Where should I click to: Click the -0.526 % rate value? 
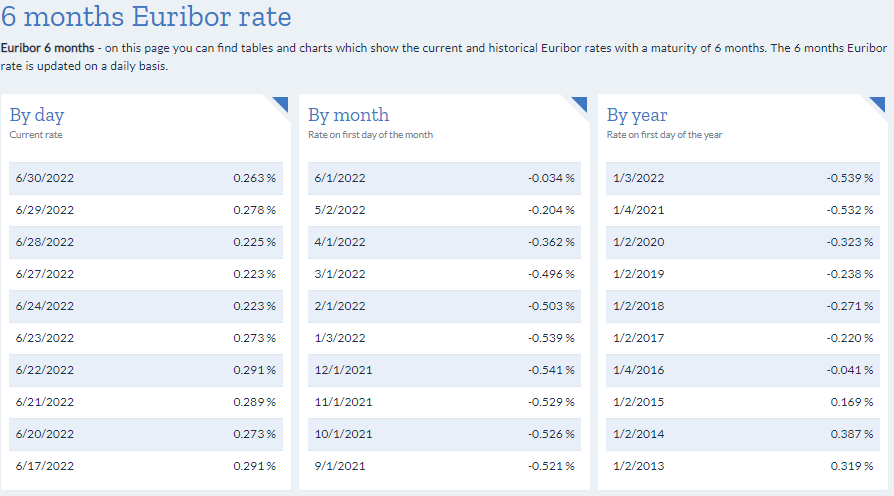pyautogui.click(x=551, y=434)
